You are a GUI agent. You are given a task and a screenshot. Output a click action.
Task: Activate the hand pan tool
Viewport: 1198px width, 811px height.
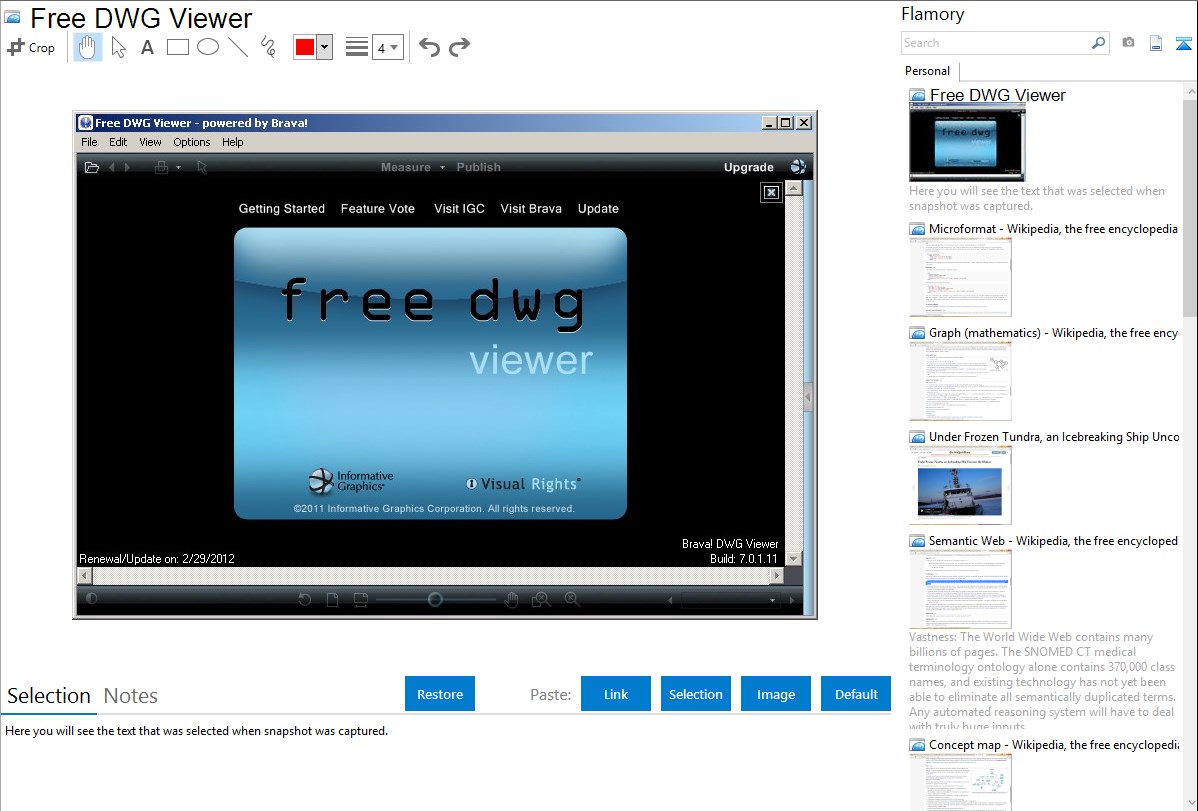(x=87, y=47)
